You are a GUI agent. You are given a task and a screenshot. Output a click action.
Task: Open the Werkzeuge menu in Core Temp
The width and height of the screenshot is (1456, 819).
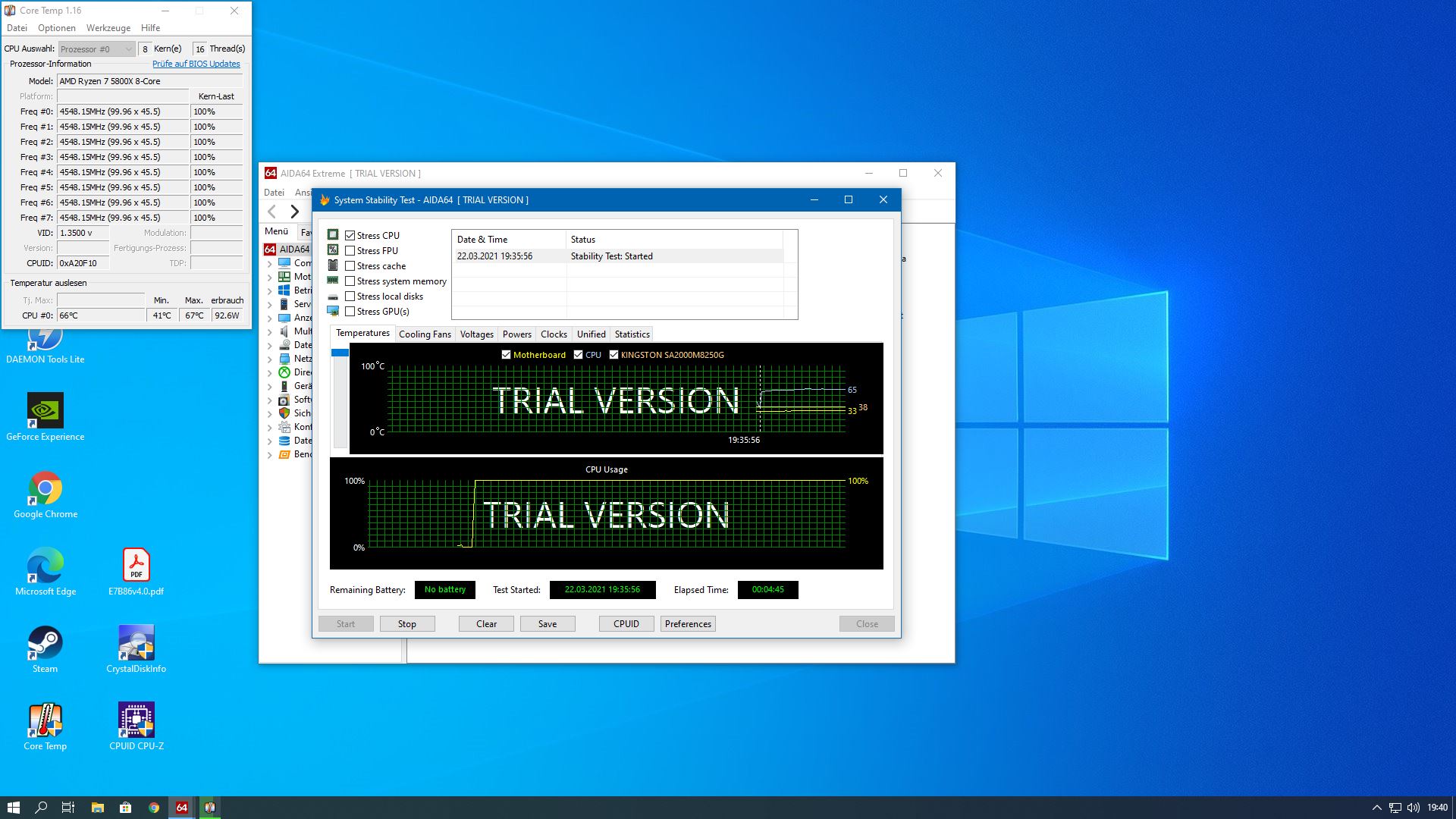pos(108,28)
